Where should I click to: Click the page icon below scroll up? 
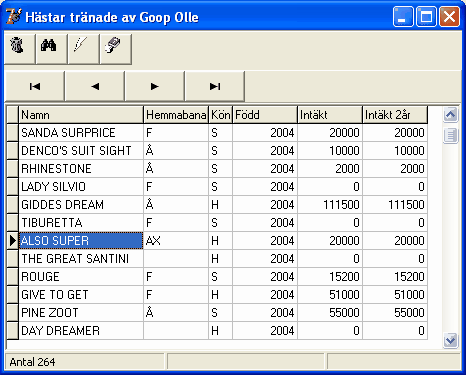(x=451, y=135)
